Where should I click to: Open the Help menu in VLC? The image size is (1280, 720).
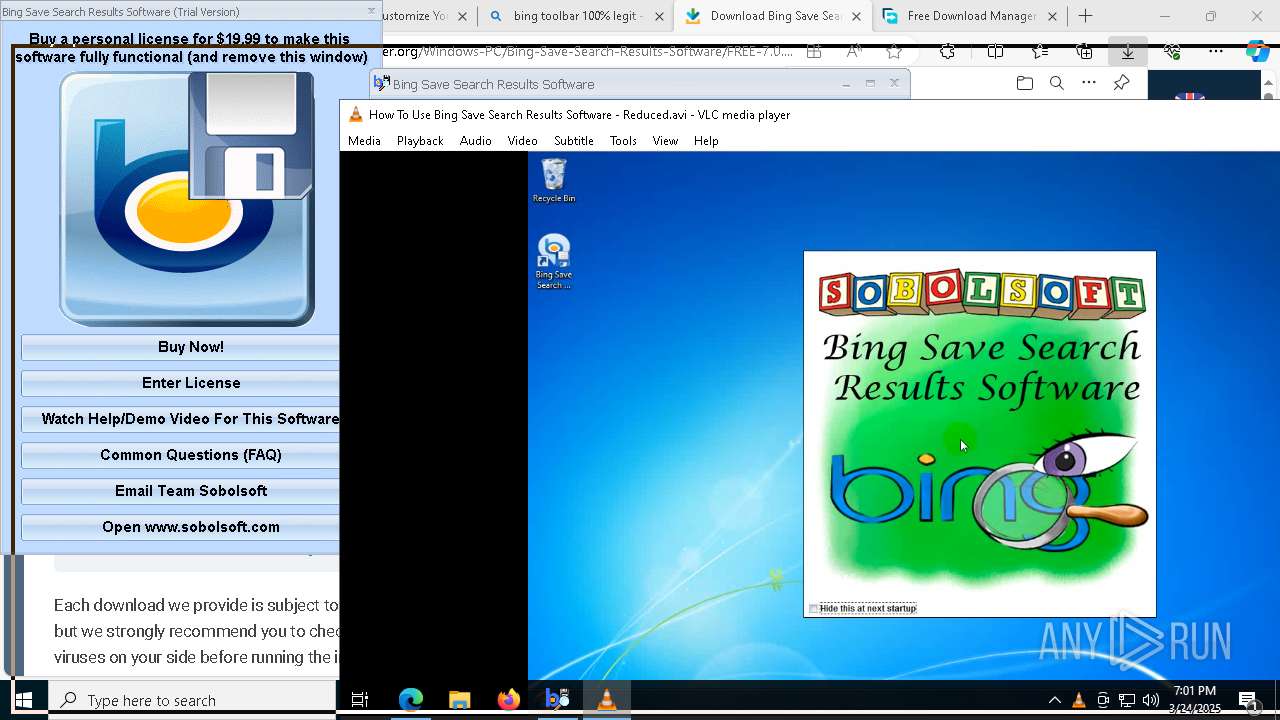click(x=706, y=141)
